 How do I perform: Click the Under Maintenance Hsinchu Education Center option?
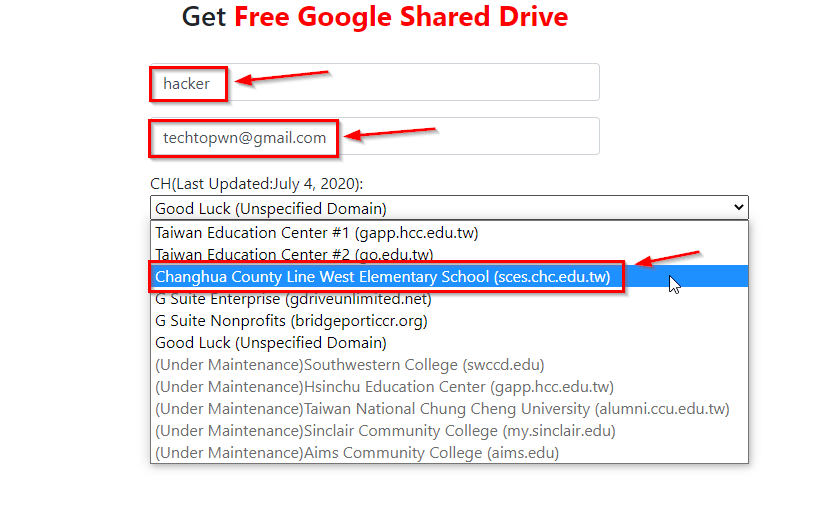(384, 387)
